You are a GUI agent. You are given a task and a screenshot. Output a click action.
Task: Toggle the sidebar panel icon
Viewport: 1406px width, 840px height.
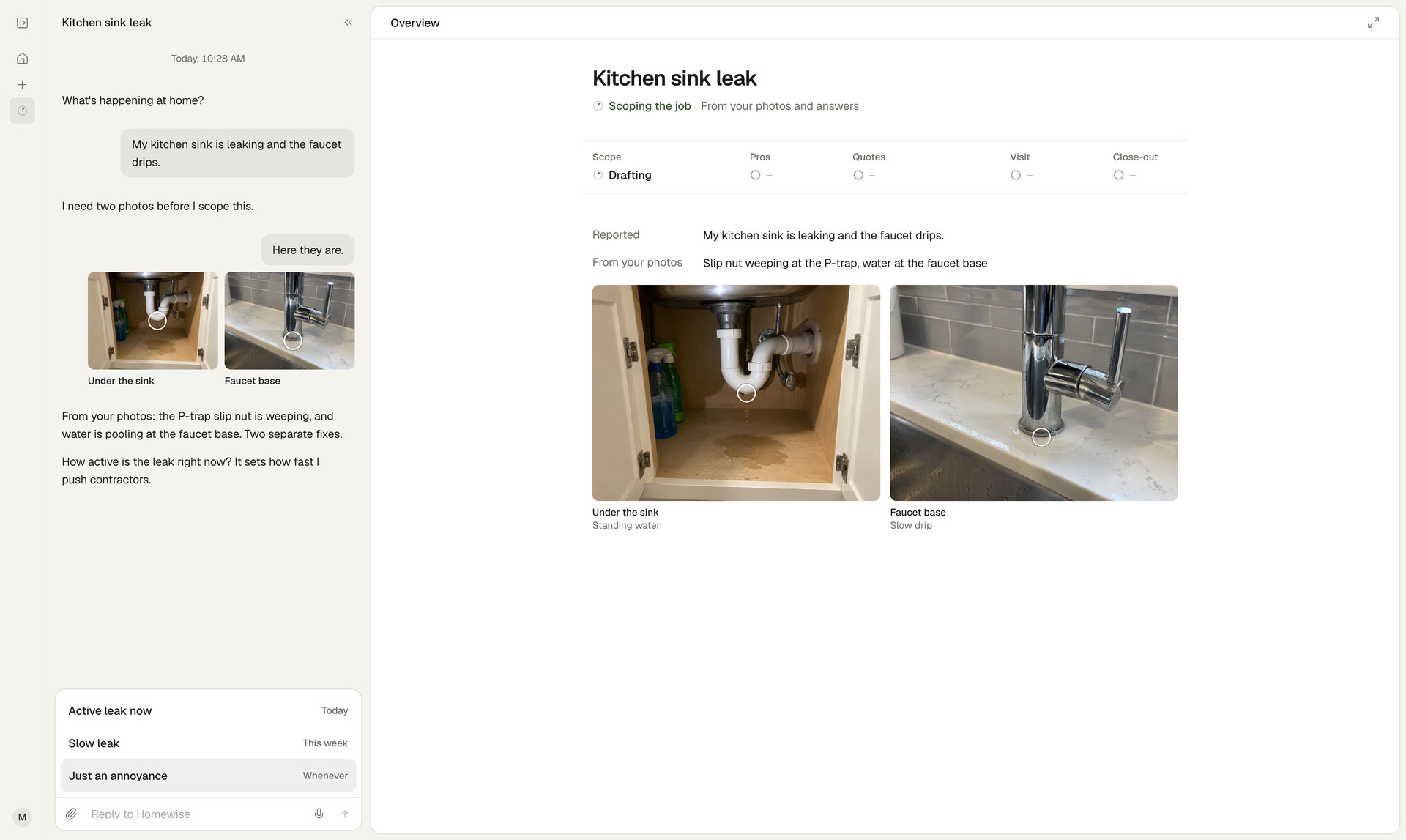coord(23,23)
